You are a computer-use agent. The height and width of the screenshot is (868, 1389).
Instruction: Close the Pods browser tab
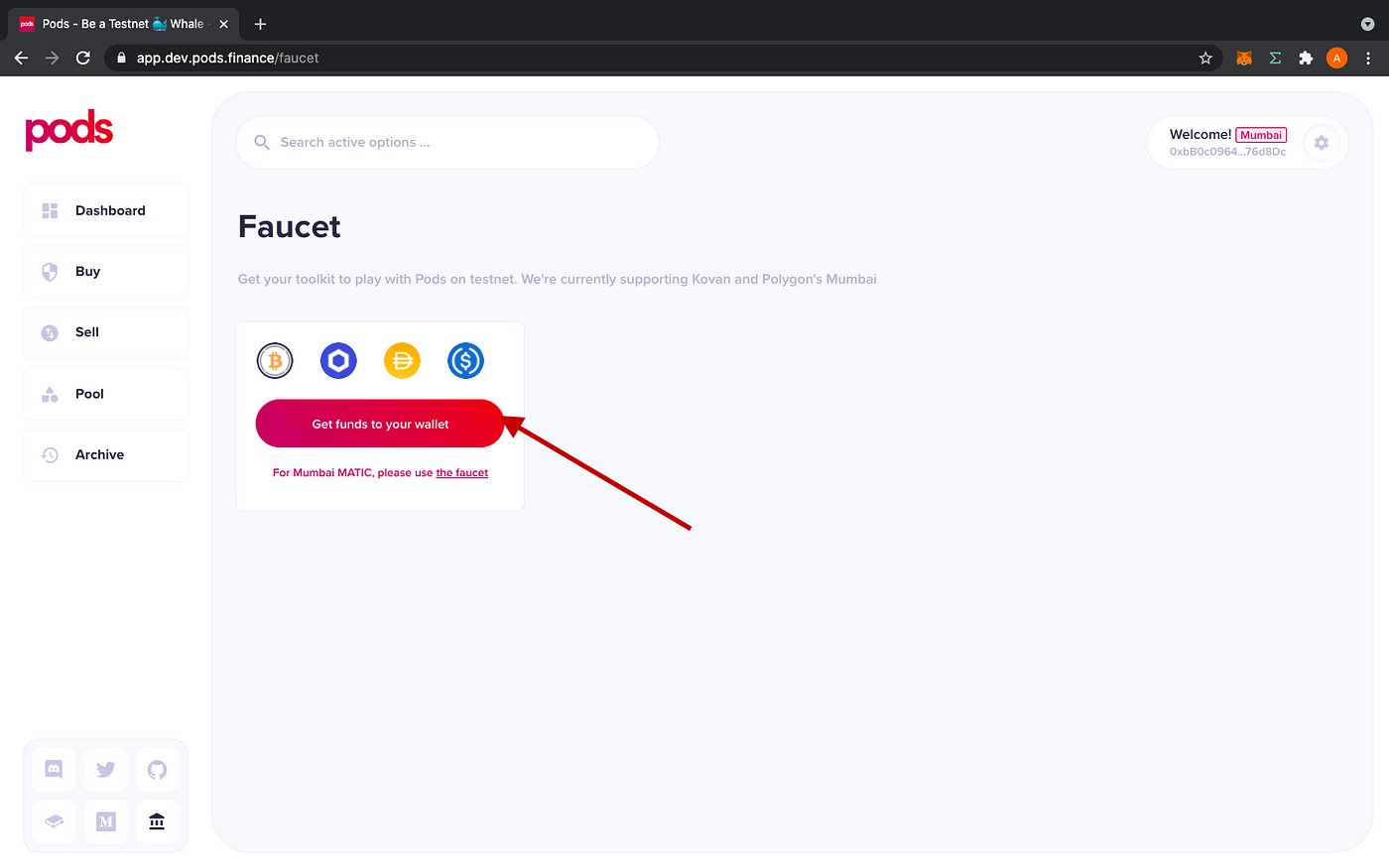click(x=223, y=24)
